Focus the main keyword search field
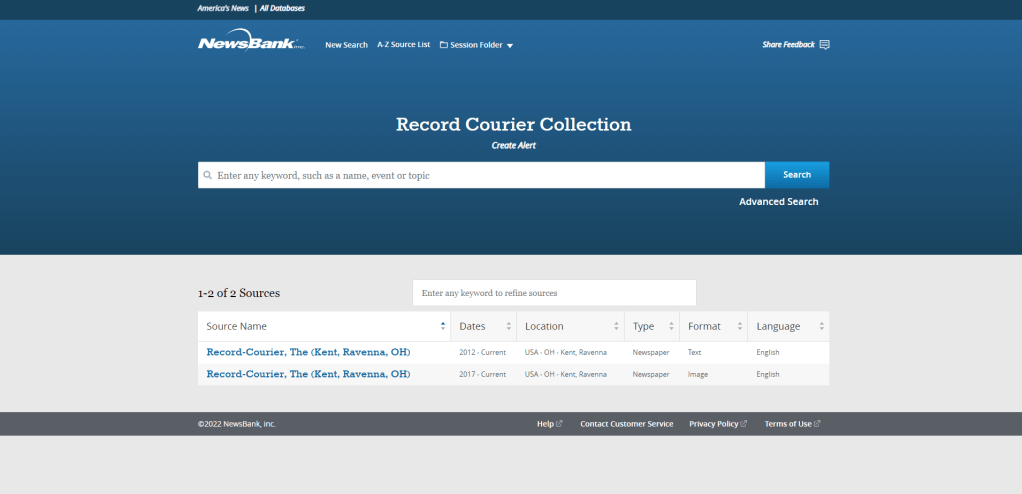The width and height of the screenshot is (1022, 494). coord(482,175)
